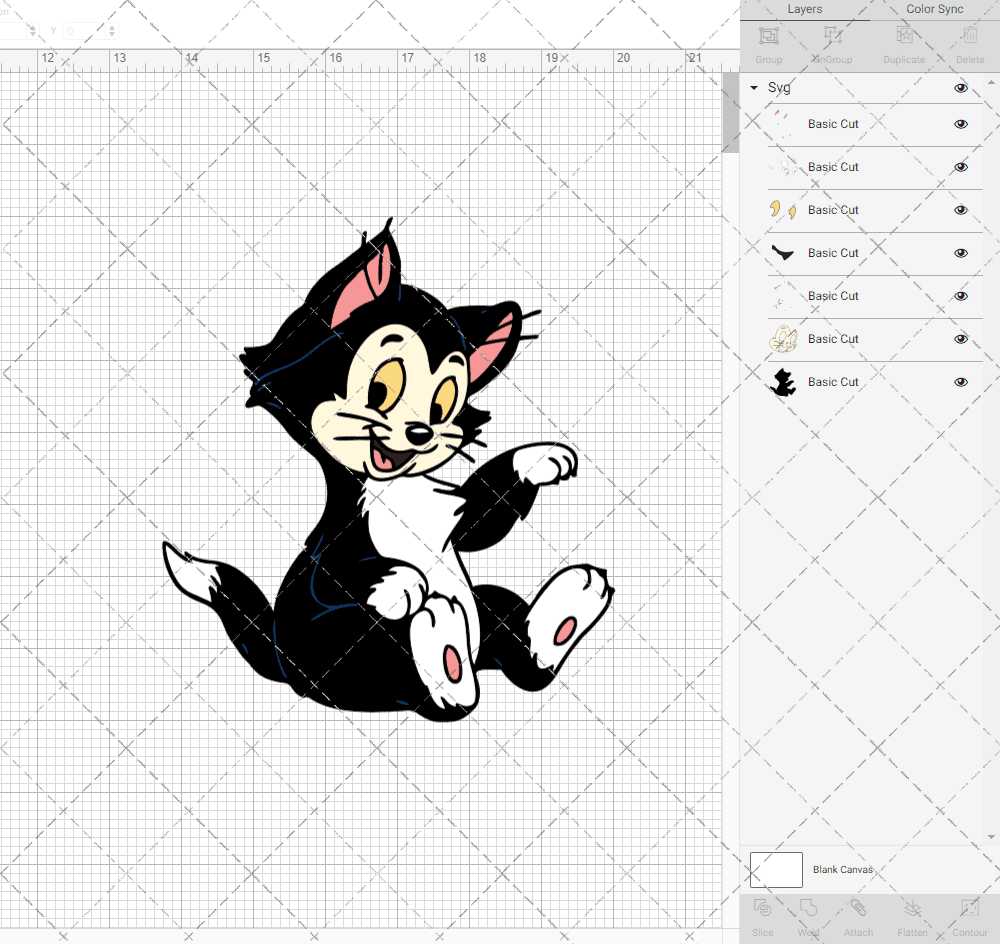Viewport: 1000px width, 944px height.
Task: Click the Blank Canvas label
Action: tap(842, 870)
